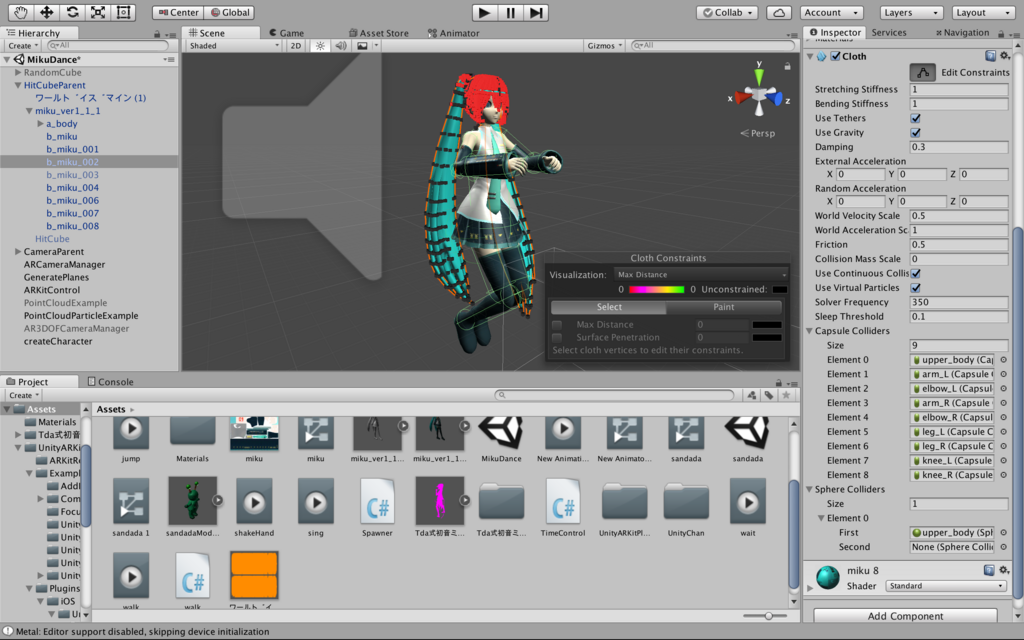This screenshot has height=640, width=1024.
Task: Click the favorites star icon in Project
Action: coord(786,395)
